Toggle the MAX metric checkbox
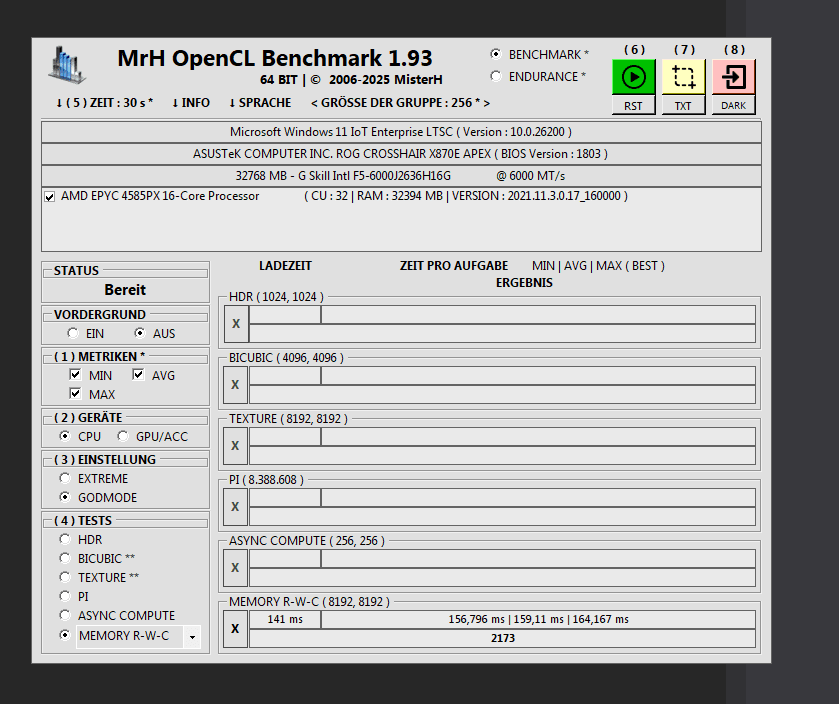Viewport: 839px width, 704px height. (x=75, y=394)
